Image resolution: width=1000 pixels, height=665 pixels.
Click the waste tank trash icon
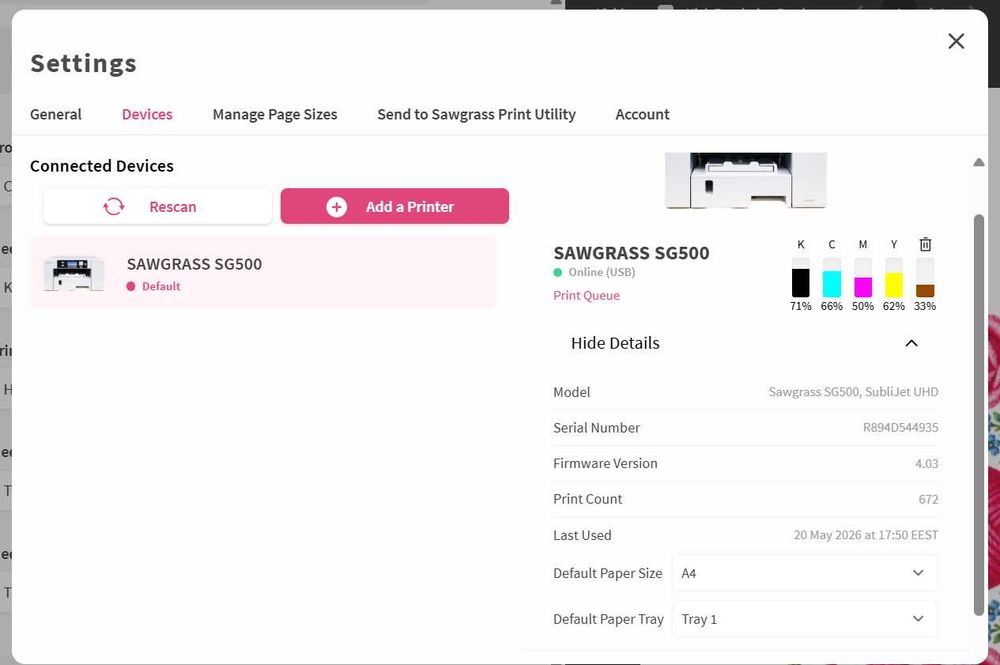(925, 244)
